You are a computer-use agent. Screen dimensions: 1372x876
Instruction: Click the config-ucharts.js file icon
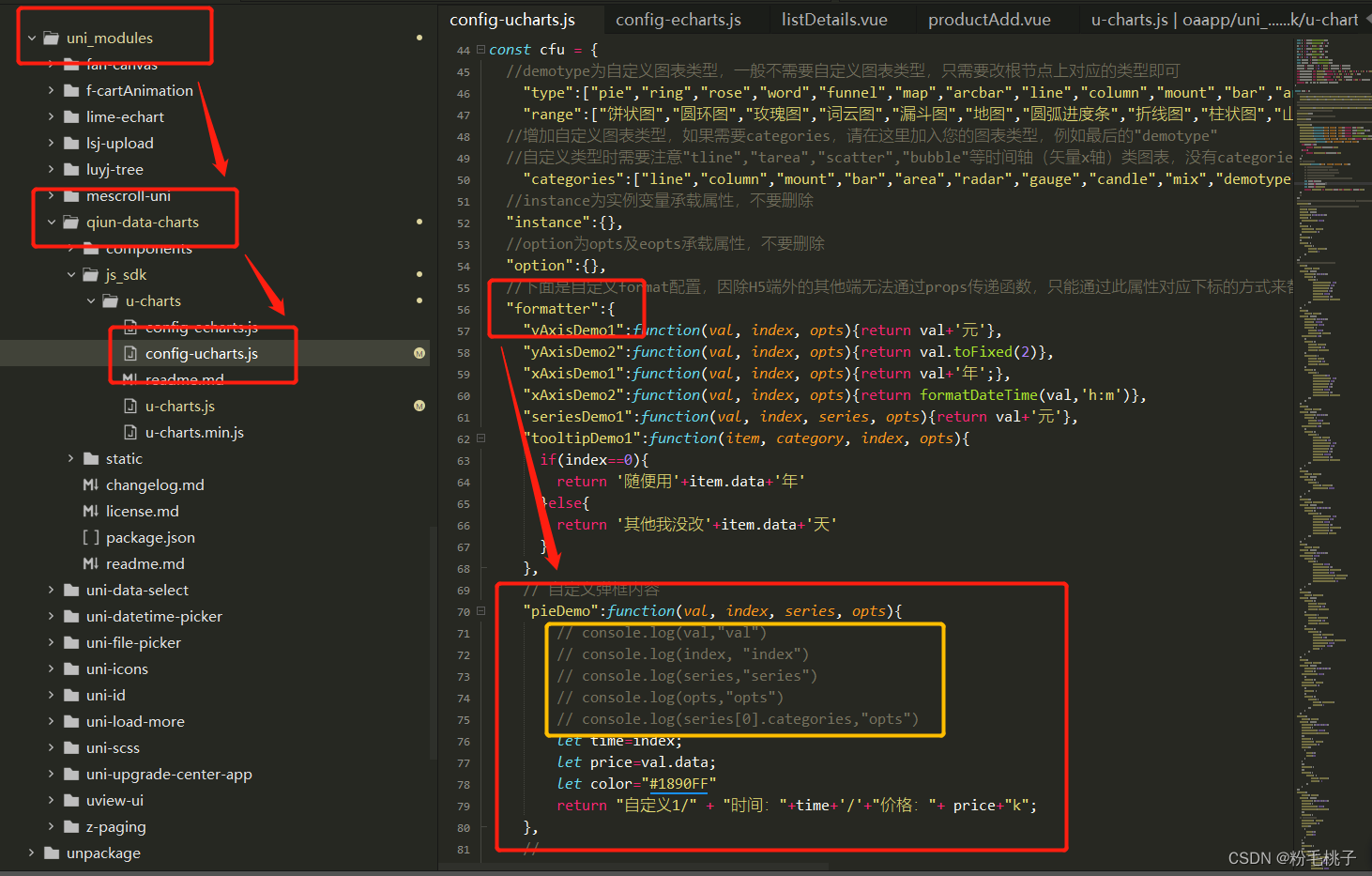coord(130,354)
